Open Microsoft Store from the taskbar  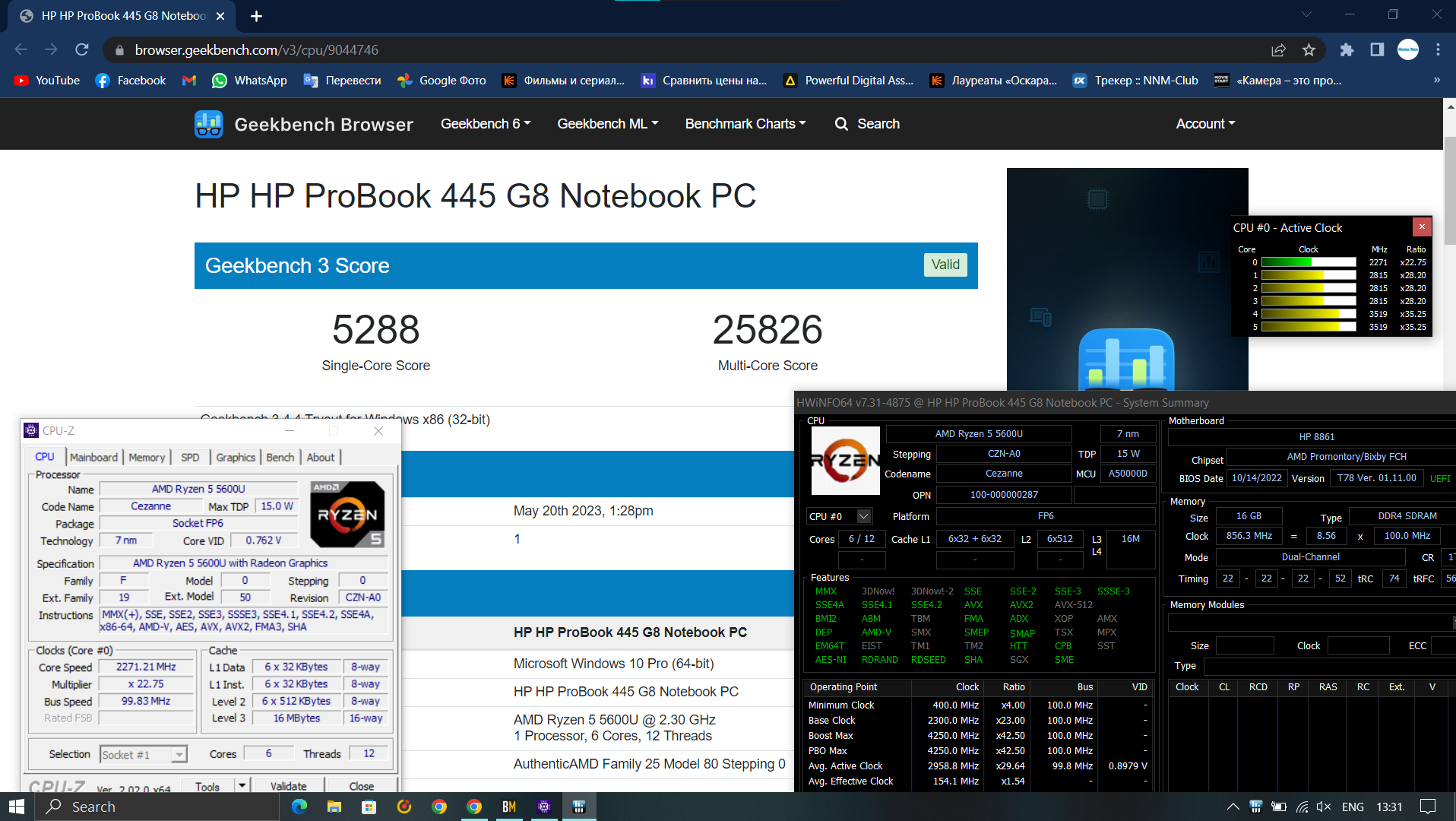coord(369,807)
